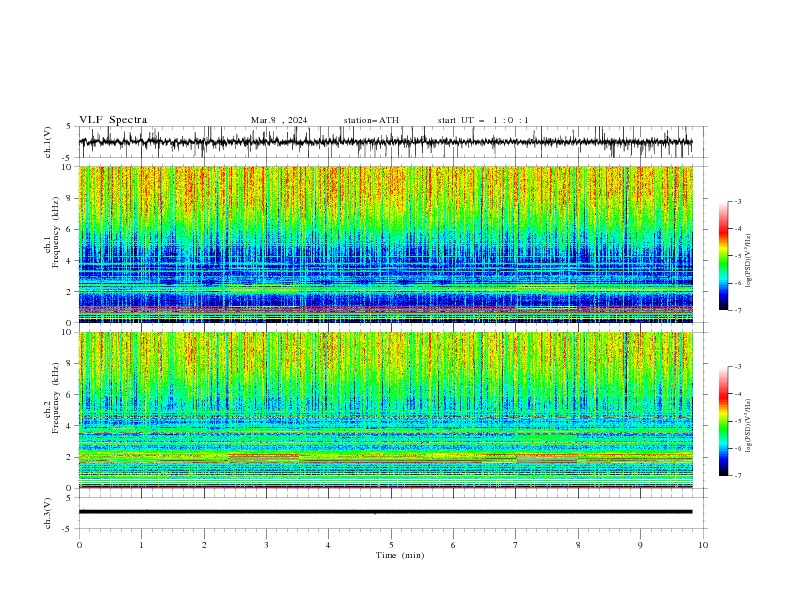
Task: Click the "-7" tick on ch.2 colorbar
Action: (738, 475)
